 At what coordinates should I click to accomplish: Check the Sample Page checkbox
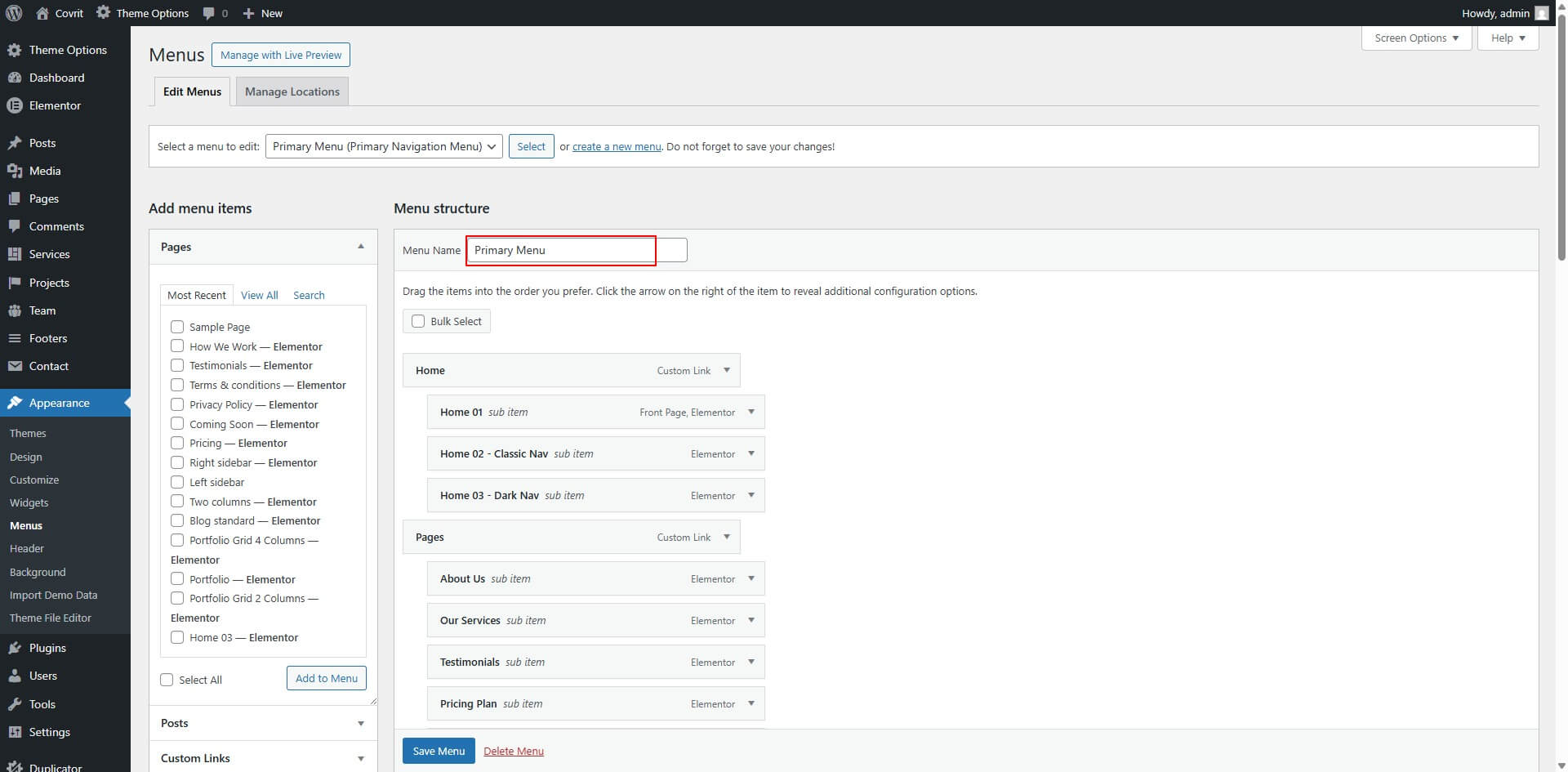[x=177, y=327]
